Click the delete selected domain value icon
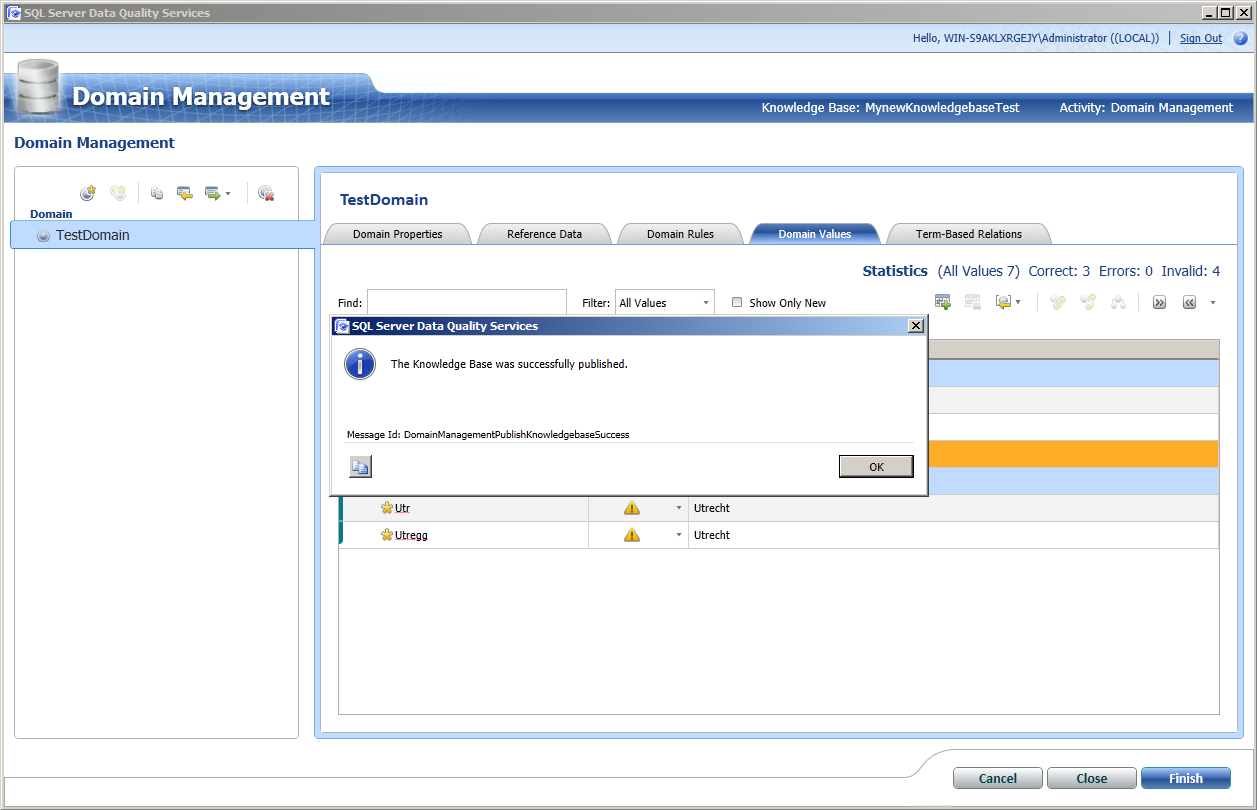 point(972,302)
